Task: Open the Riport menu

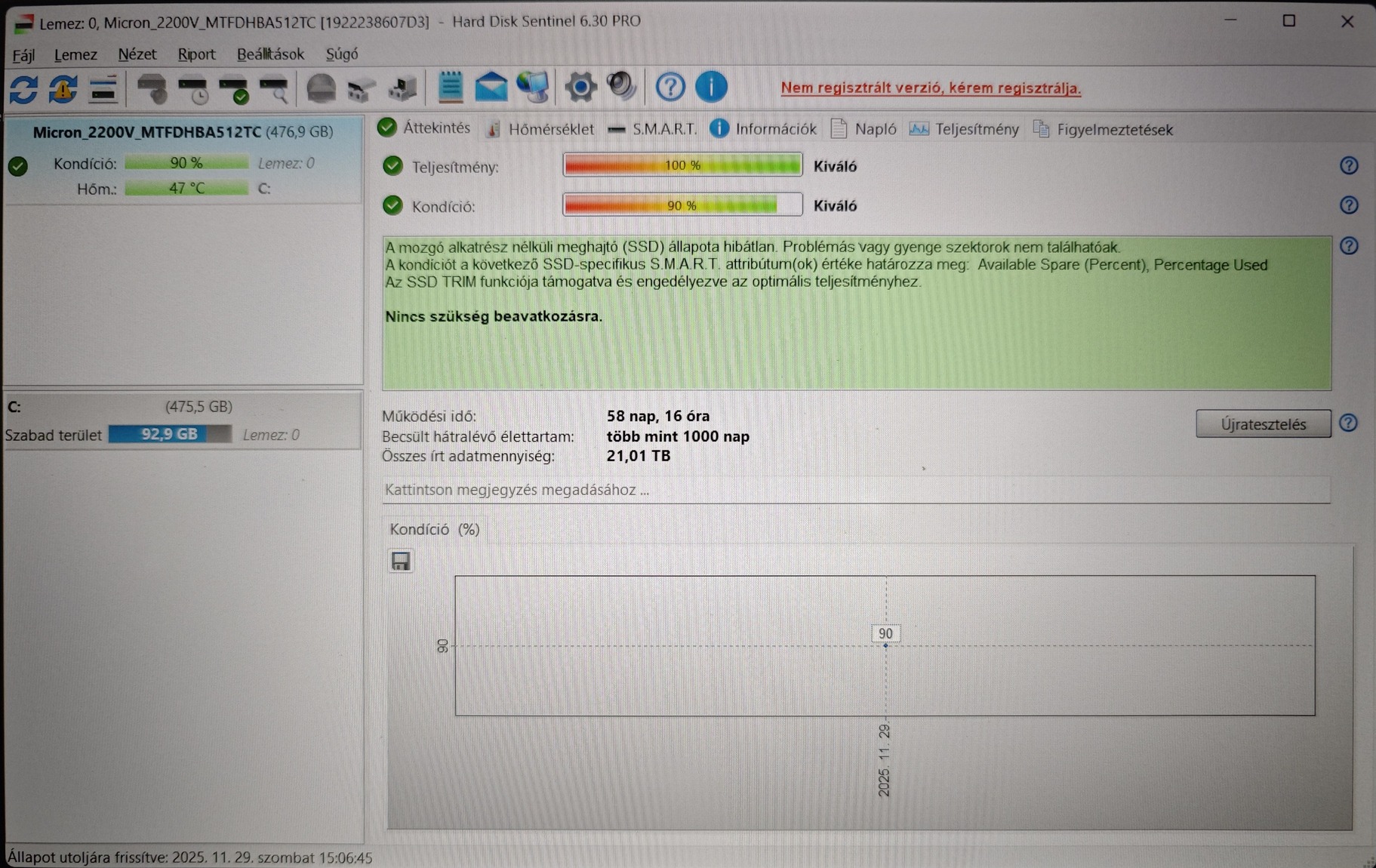Action: [196, 54]
